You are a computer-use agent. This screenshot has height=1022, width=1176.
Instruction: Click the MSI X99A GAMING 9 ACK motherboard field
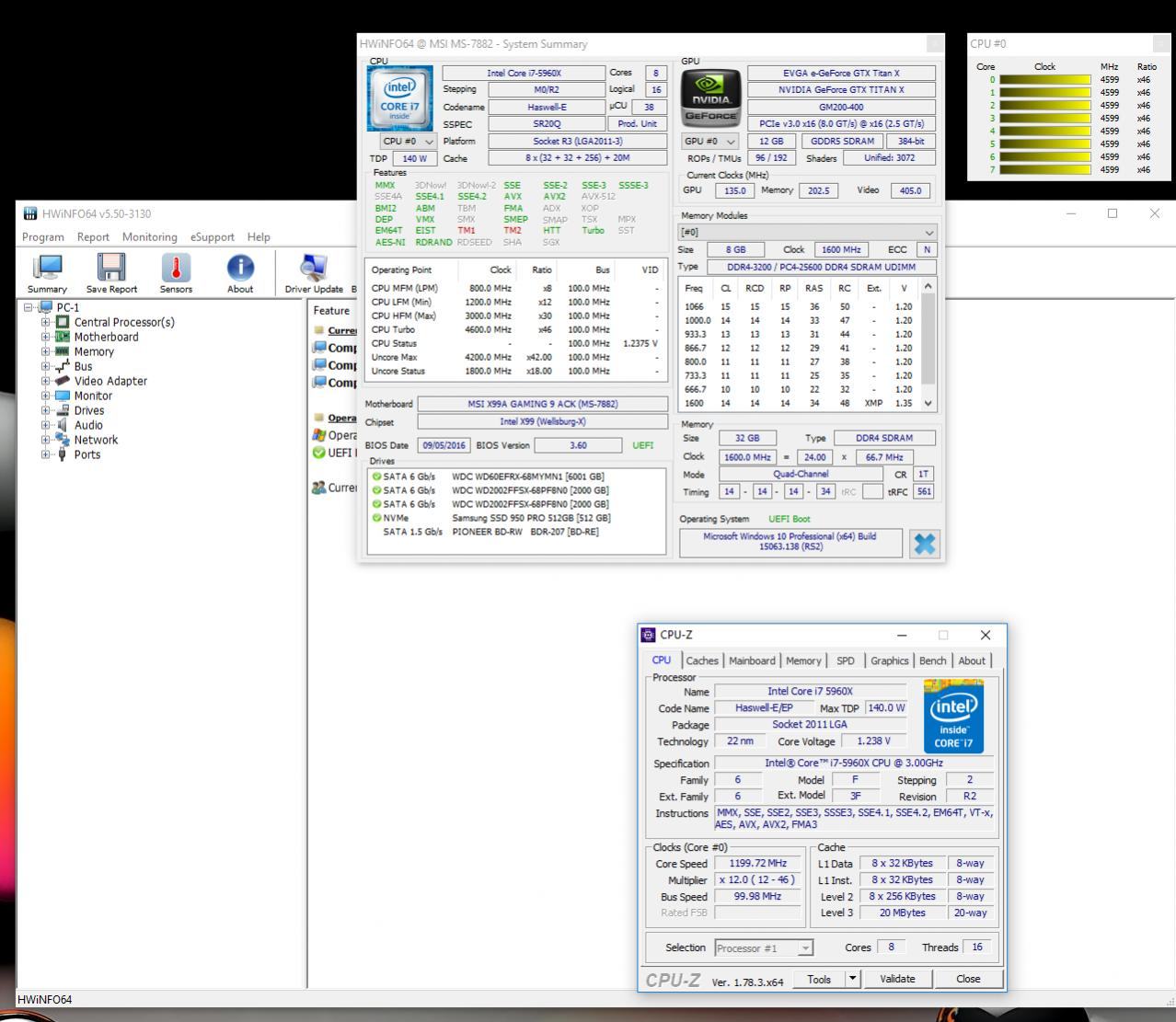click(543, 404)
